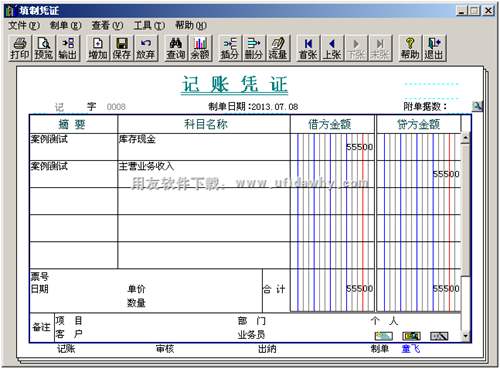Viewport: 500px width, 369px height.
Task: Open the 工具 menu
Action: [149, 25]
